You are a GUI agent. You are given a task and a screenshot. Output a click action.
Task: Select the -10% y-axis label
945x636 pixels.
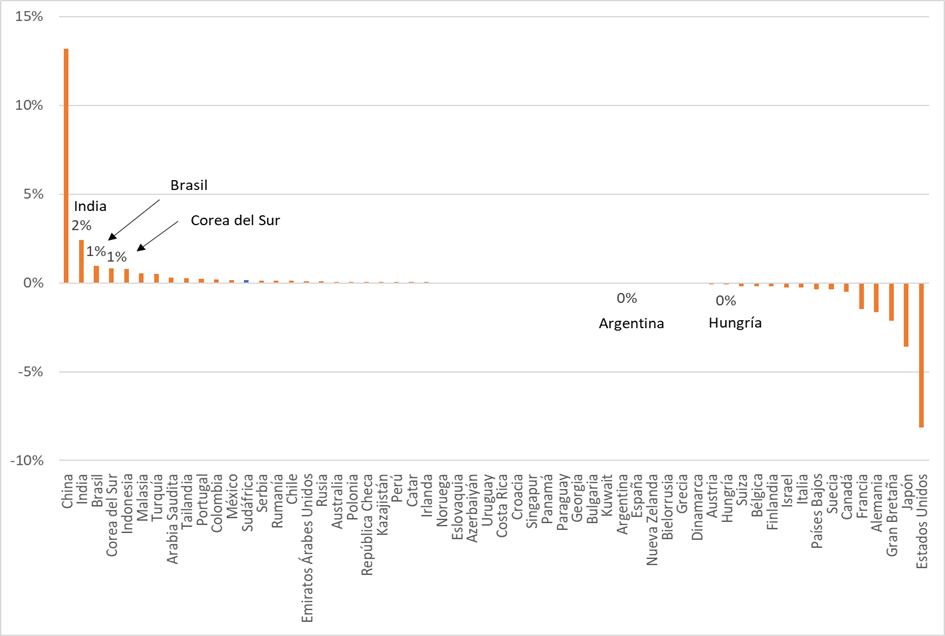(27, 460)
